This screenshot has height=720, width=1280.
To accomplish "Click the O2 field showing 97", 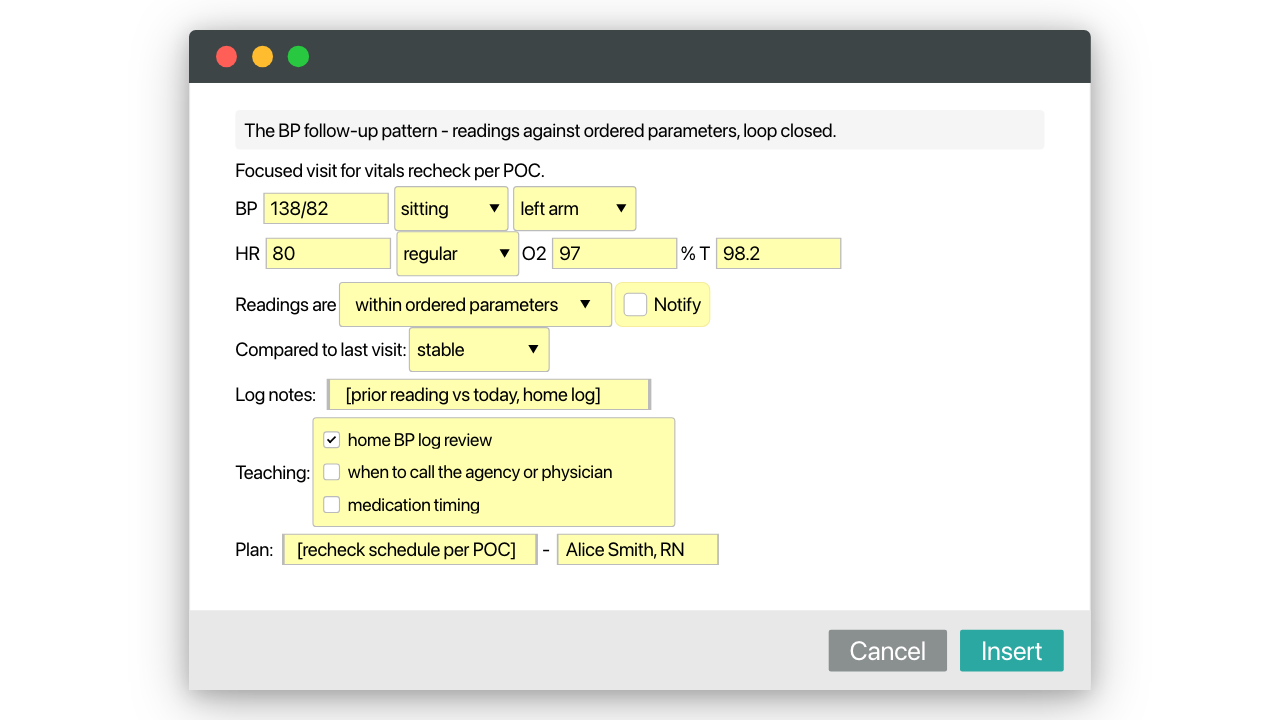I will pyautogui.click(x=614, y=254).
